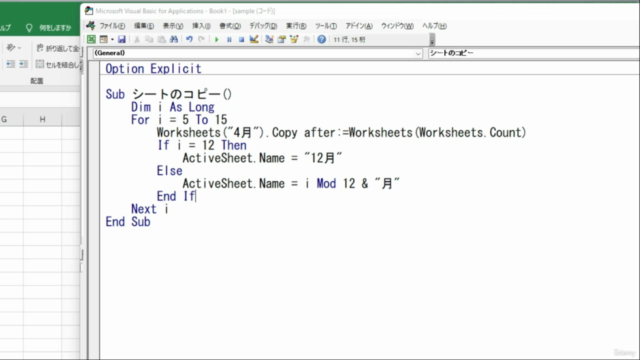Click the Worksheets("4月").Copy code line

point(341,132)
